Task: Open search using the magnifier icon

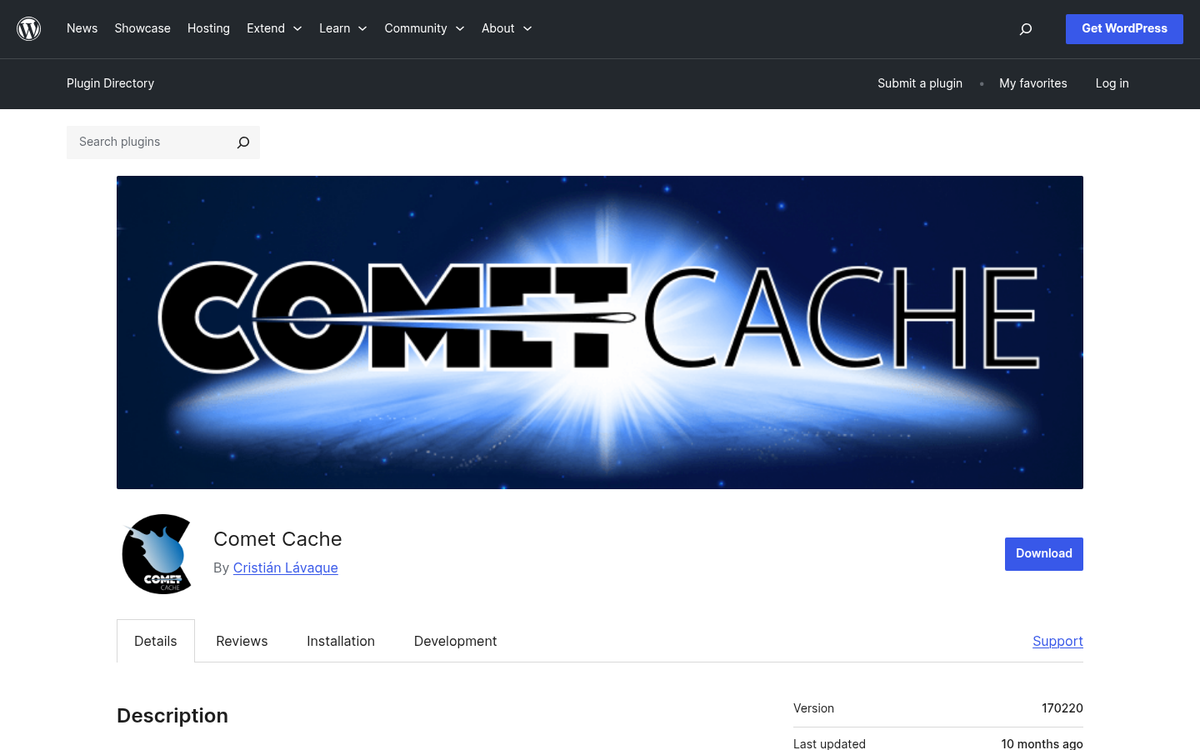Action: tap(1025, 29)
